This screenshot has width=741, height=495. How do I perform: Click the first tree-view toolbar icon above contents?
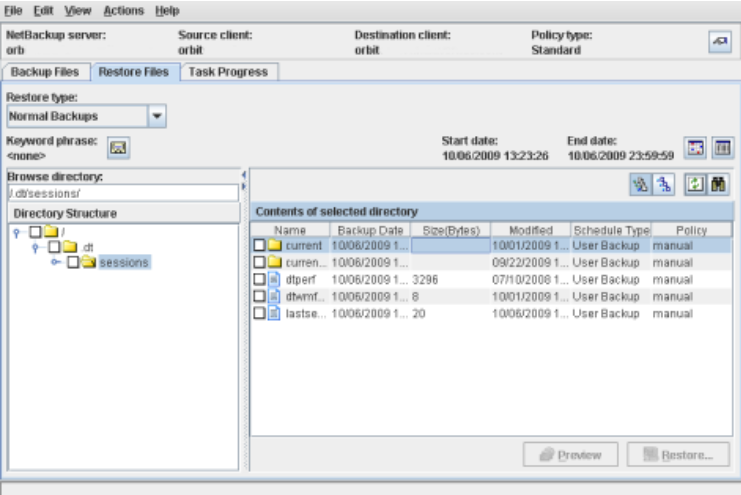[x=641, y=184]
